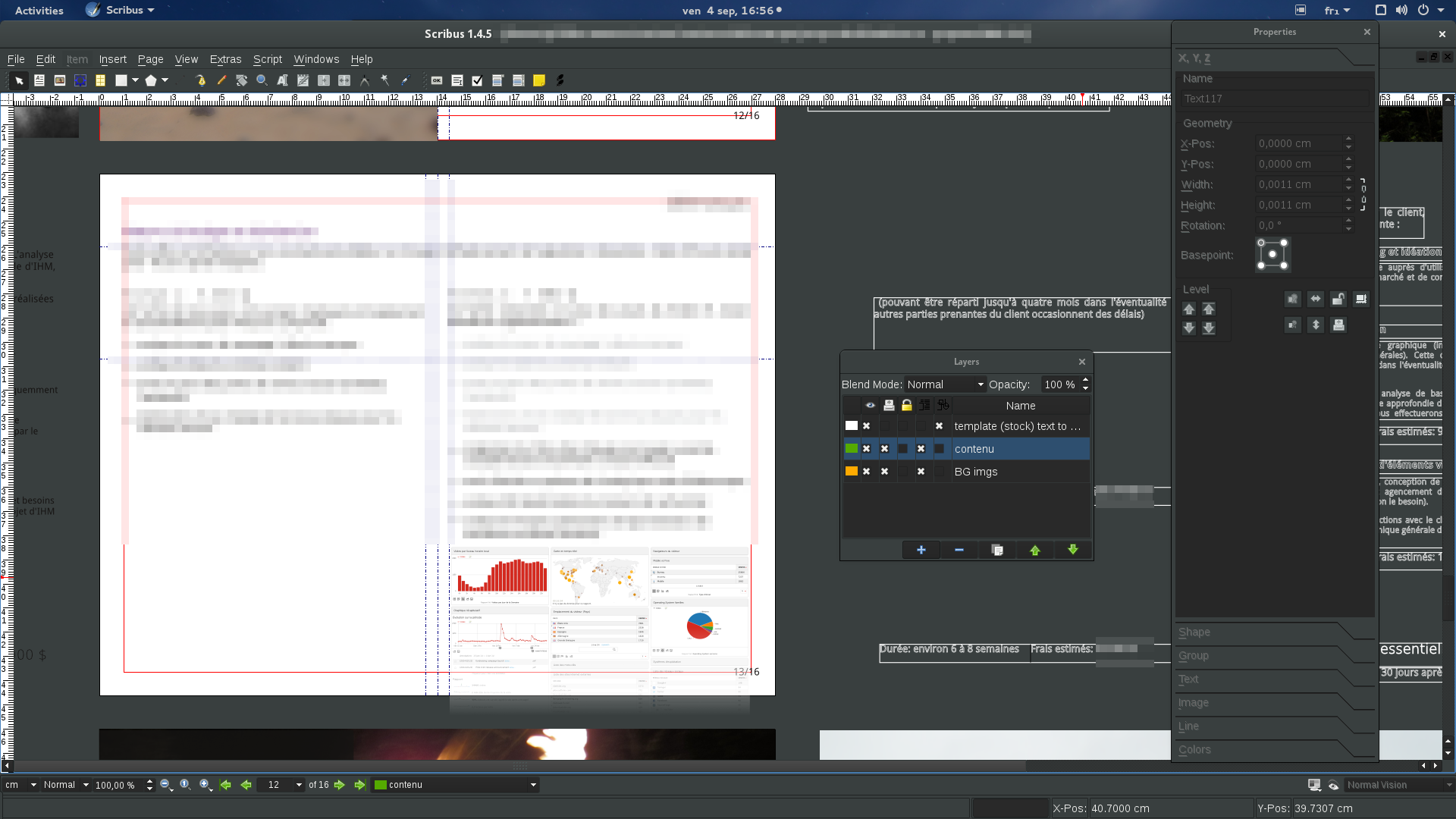Open the contenu layer dropdown in status bar
The height and width of the screenshot is (819, 1456).
pyautogui.click(x=532, y=785)
